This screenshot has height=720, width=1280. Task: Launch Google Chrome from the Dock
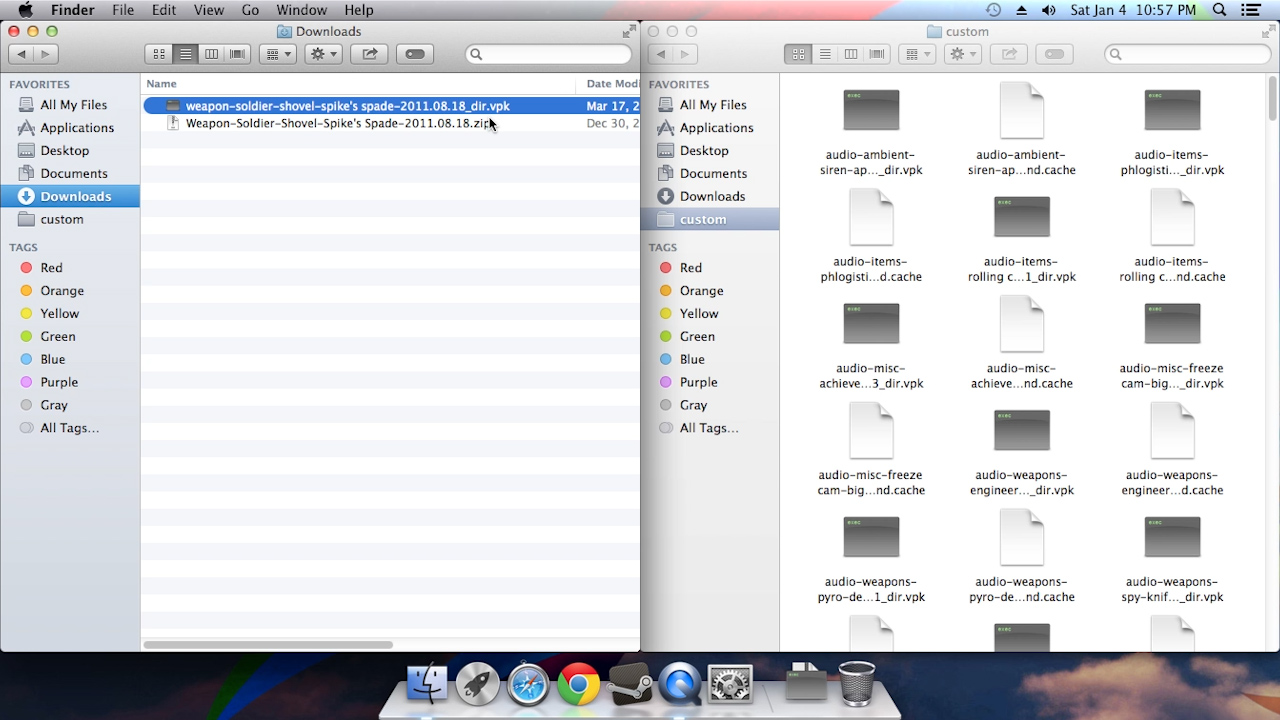(x=578, y=685)
